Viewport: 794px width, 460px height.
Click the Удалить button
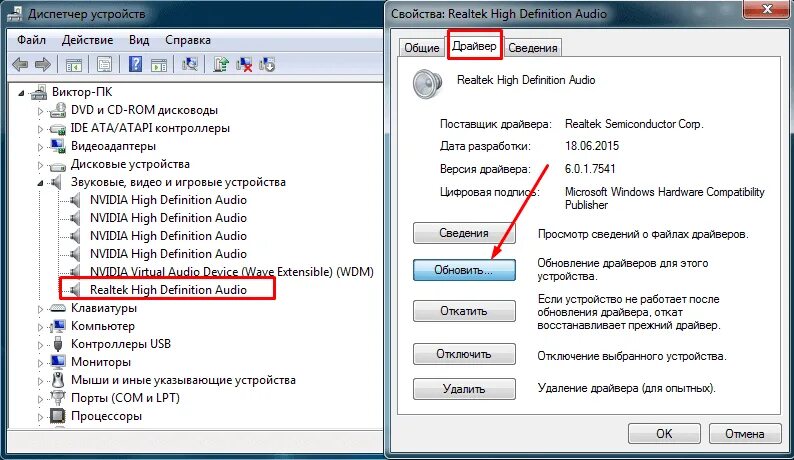click(x=464, y=389)
